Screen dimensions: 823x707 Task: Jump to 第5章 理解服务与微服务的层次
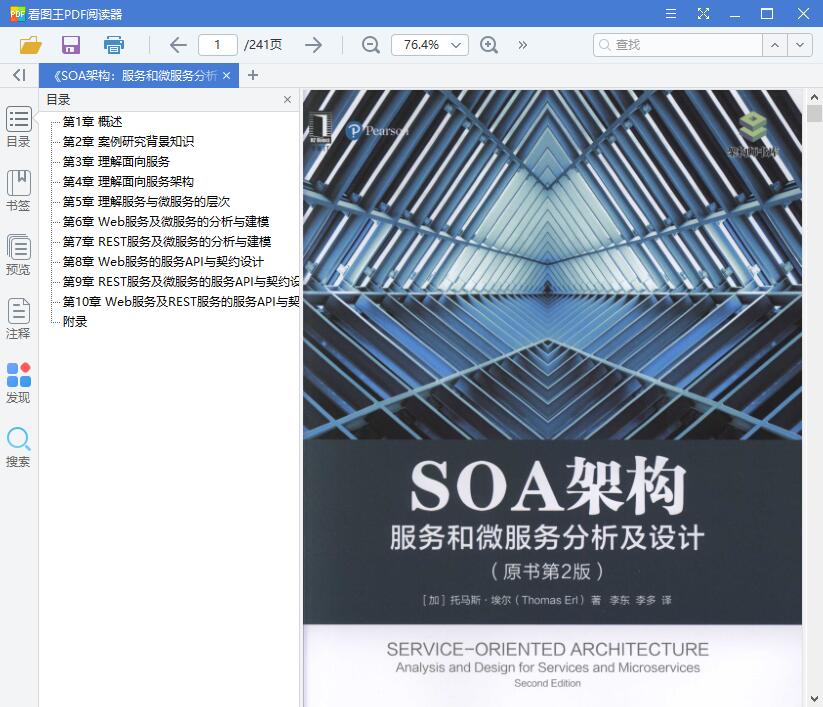tap(146, 202)
